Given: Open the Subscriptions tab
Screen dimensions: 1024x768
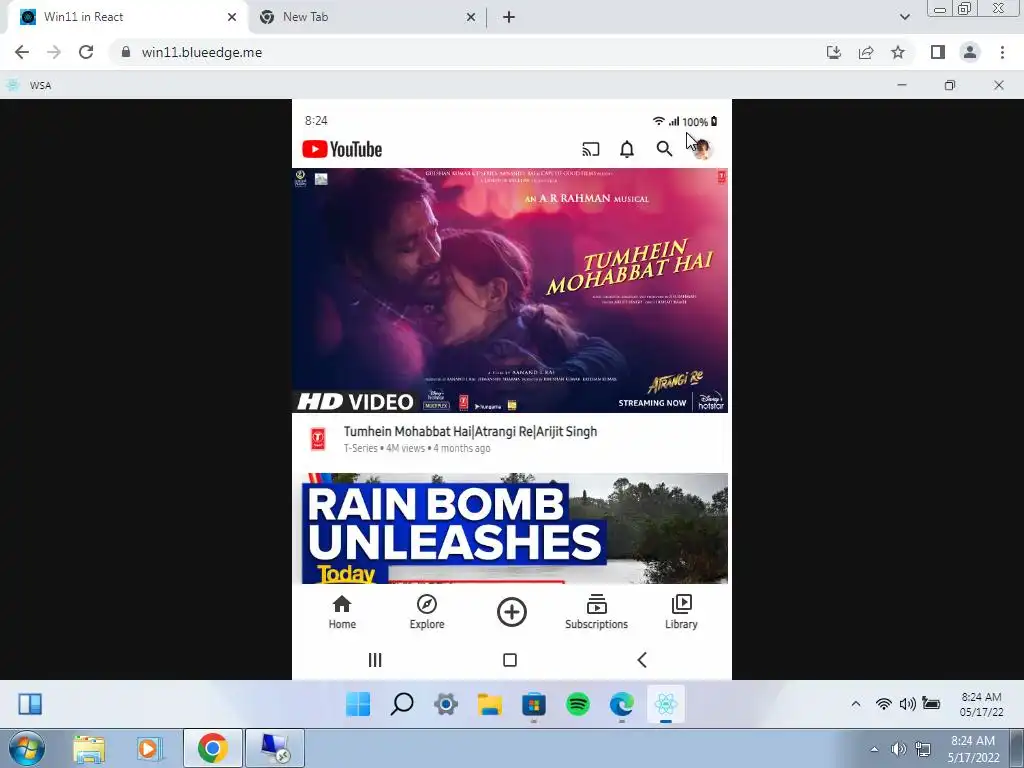Looking at the screenshot, I should click(596, 612).
